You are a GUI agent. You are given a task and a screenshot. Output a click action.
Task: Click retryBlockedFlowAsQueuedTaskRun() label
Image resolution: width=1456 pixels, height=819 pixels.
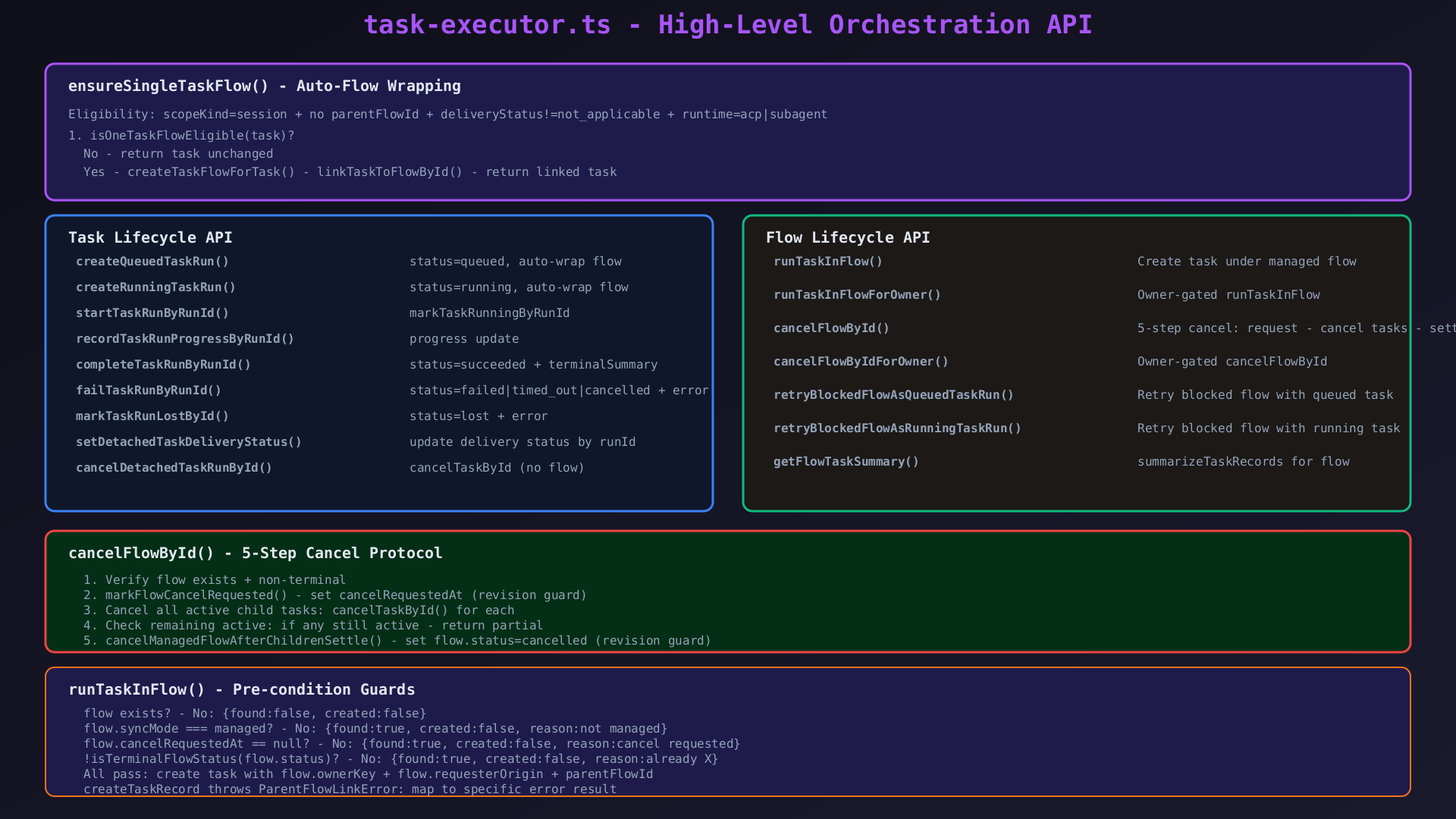point(893,395)
